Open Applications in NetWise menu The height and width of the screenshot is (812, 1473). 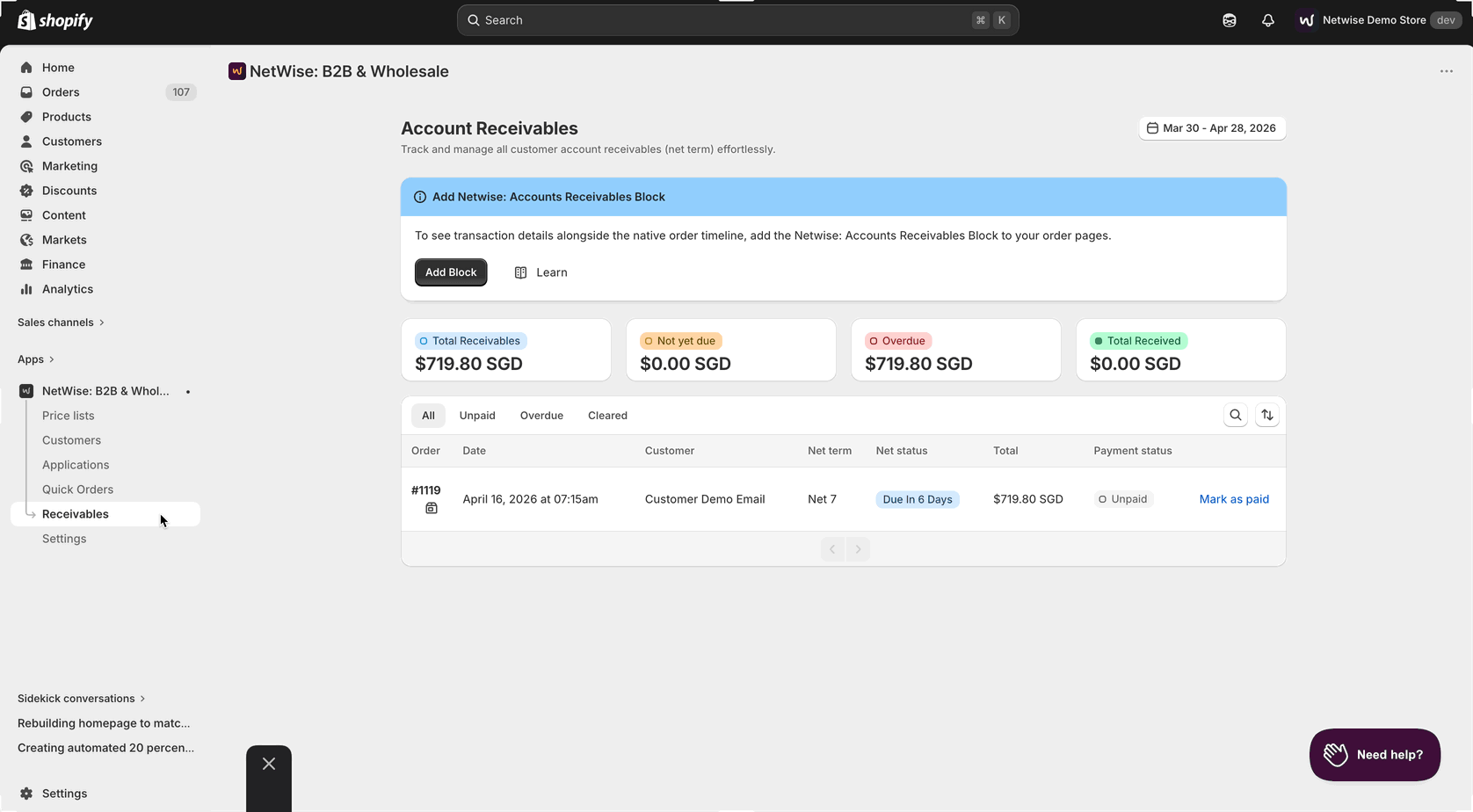[76, 465]
